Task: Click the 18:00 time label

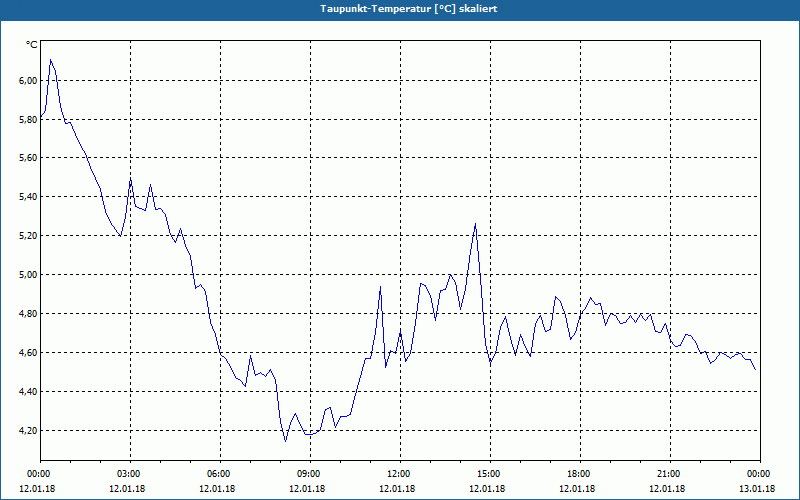Action: pos(580,474)
